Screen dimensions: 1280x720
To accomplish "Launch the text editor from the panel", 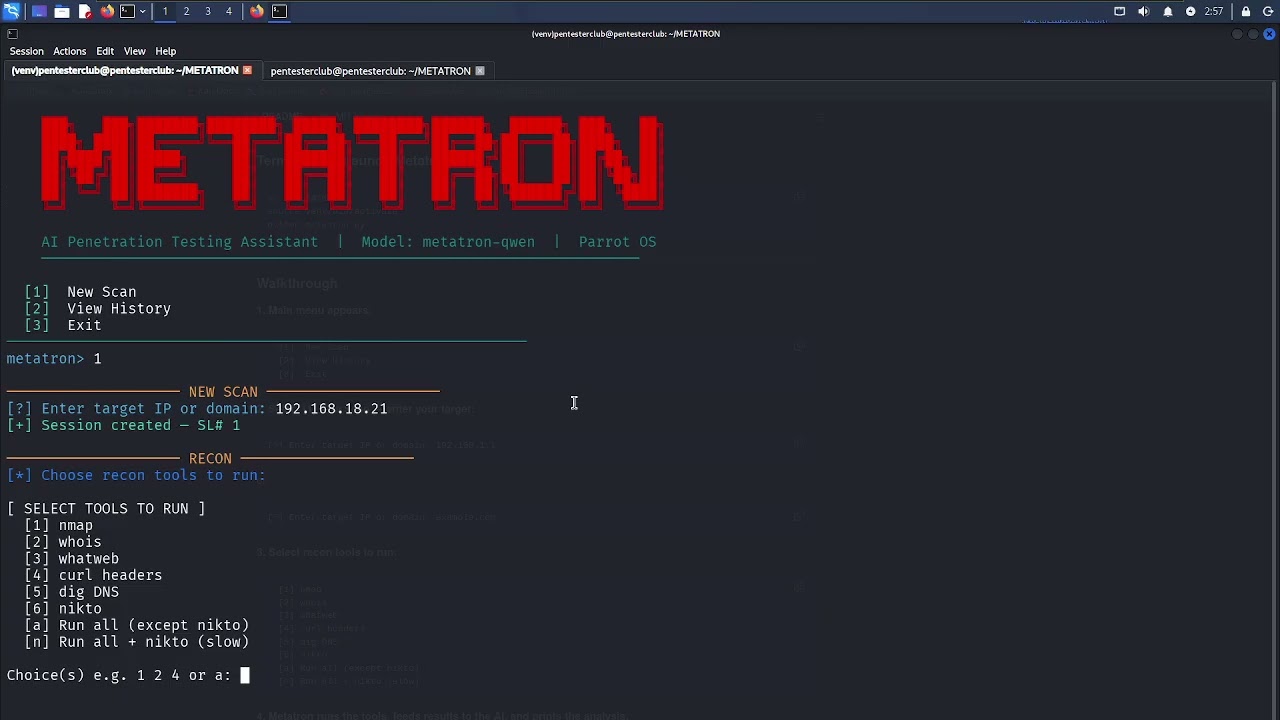I will point(85,11).
